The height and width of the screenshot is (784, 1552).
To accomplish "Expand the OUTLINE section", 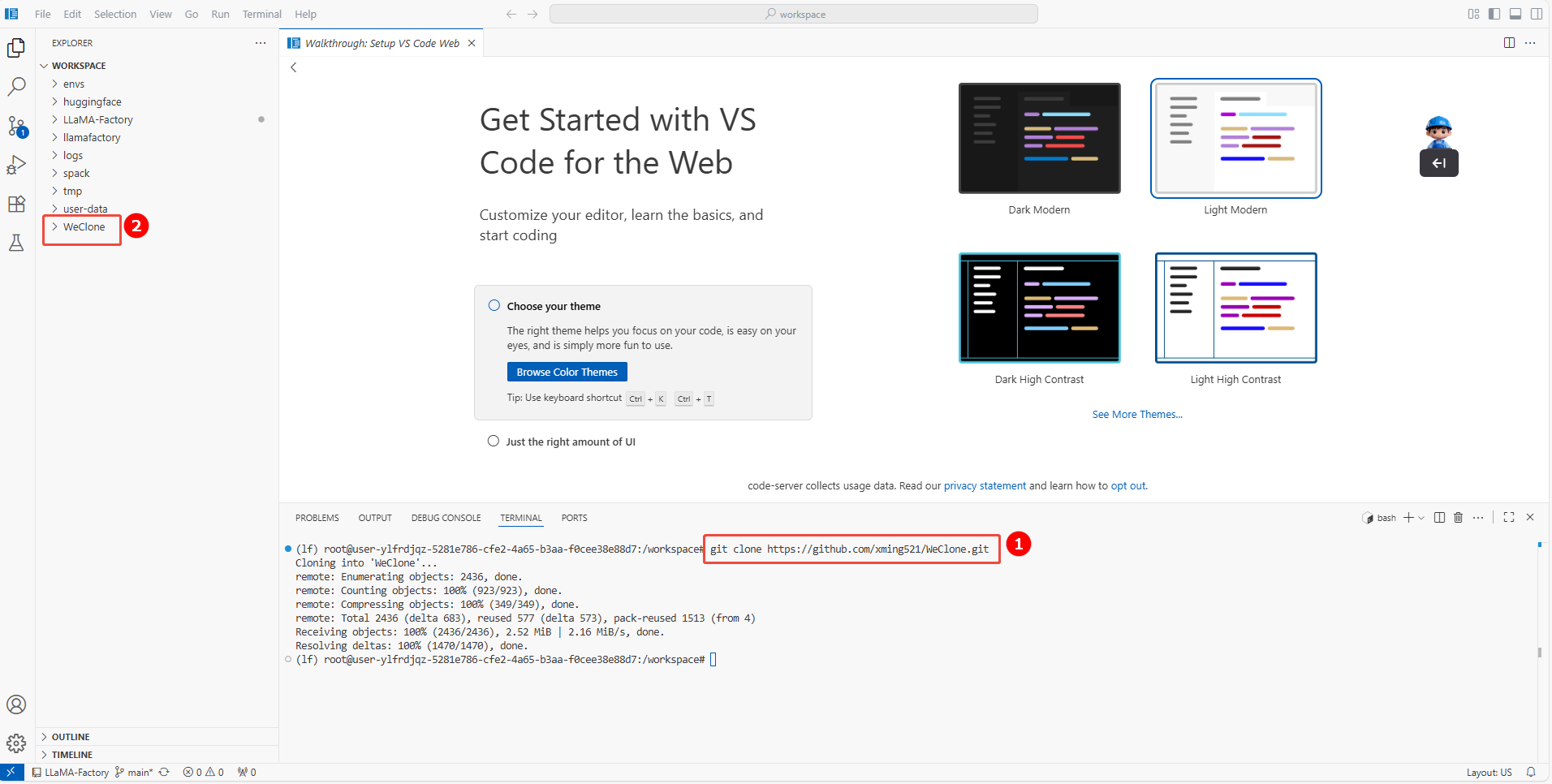I will (71, 737).
